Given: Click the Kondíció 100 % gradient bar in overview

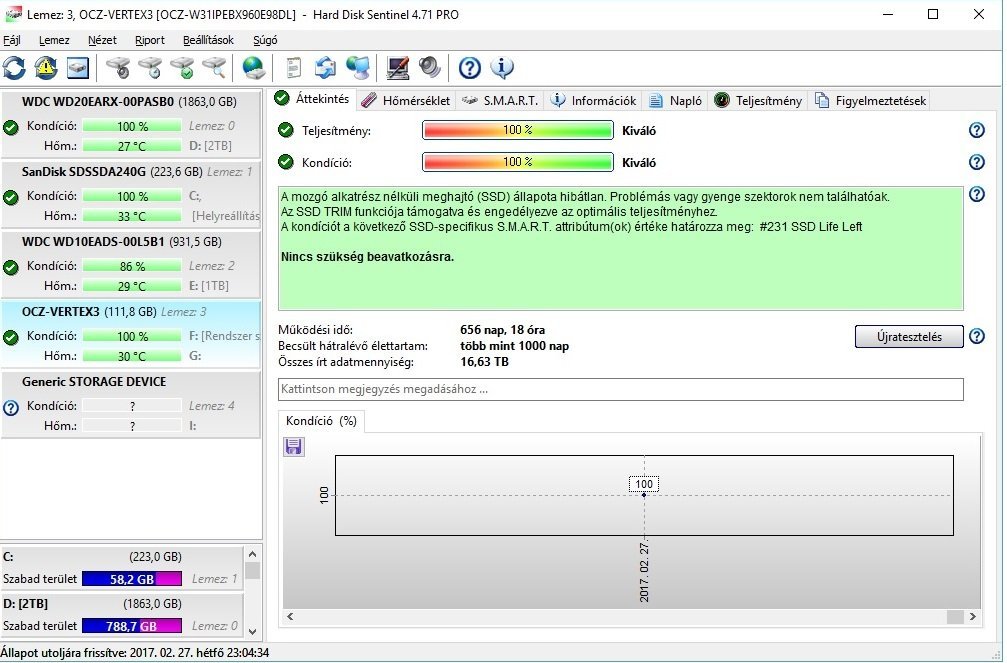Looking at the screenshot, I should (x=518, y=162).
